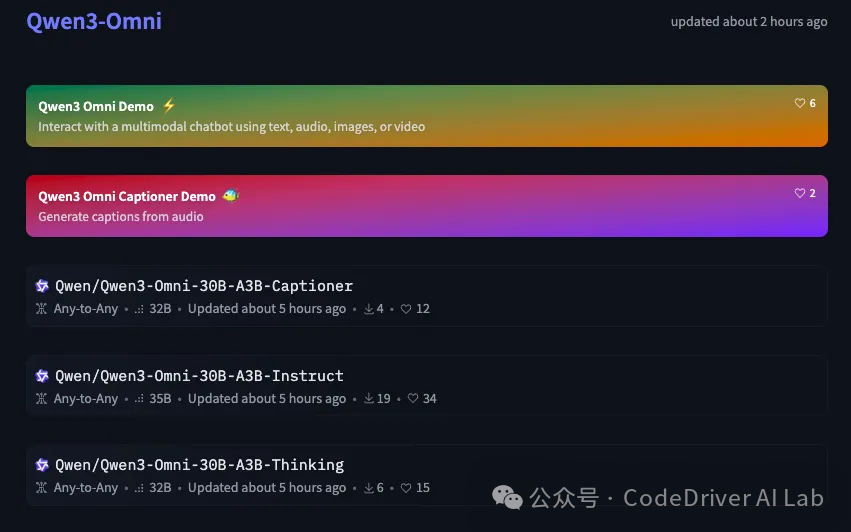The width and height of the screenshot is (851, 532).
Task: Open the Qwen3 Omni Captioner Demo card
Action: [x=427, y=206]
